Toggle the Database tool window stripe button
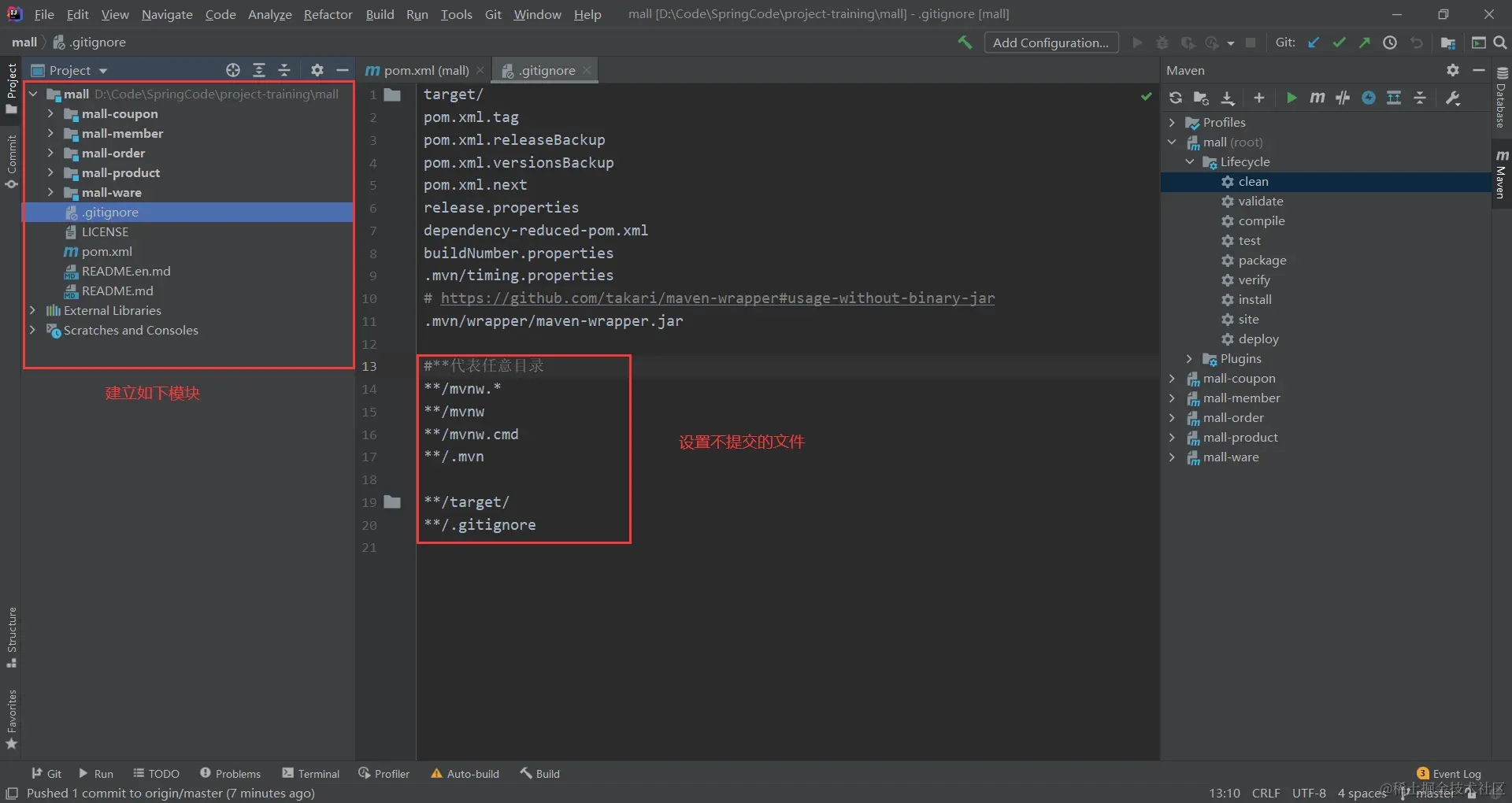The width and height of the screenshot is (1512, 803). coord(1501,98)
